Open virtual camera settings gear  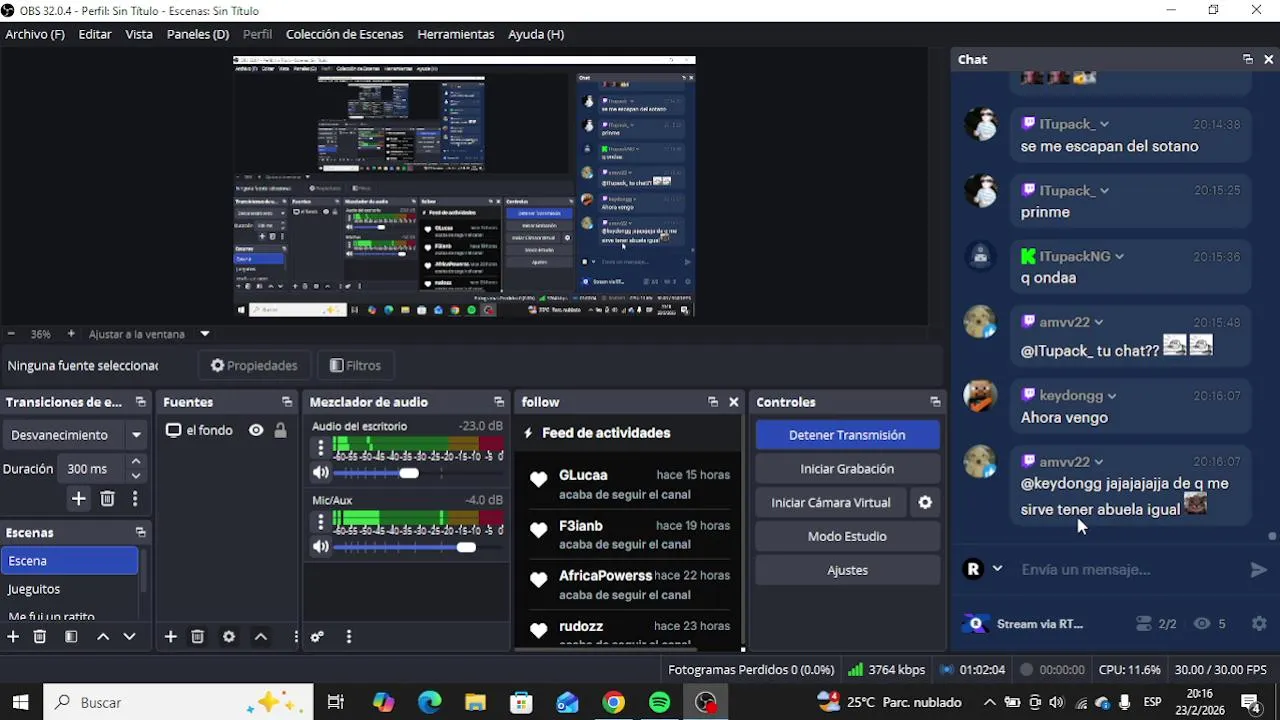(x=925, y=503)
